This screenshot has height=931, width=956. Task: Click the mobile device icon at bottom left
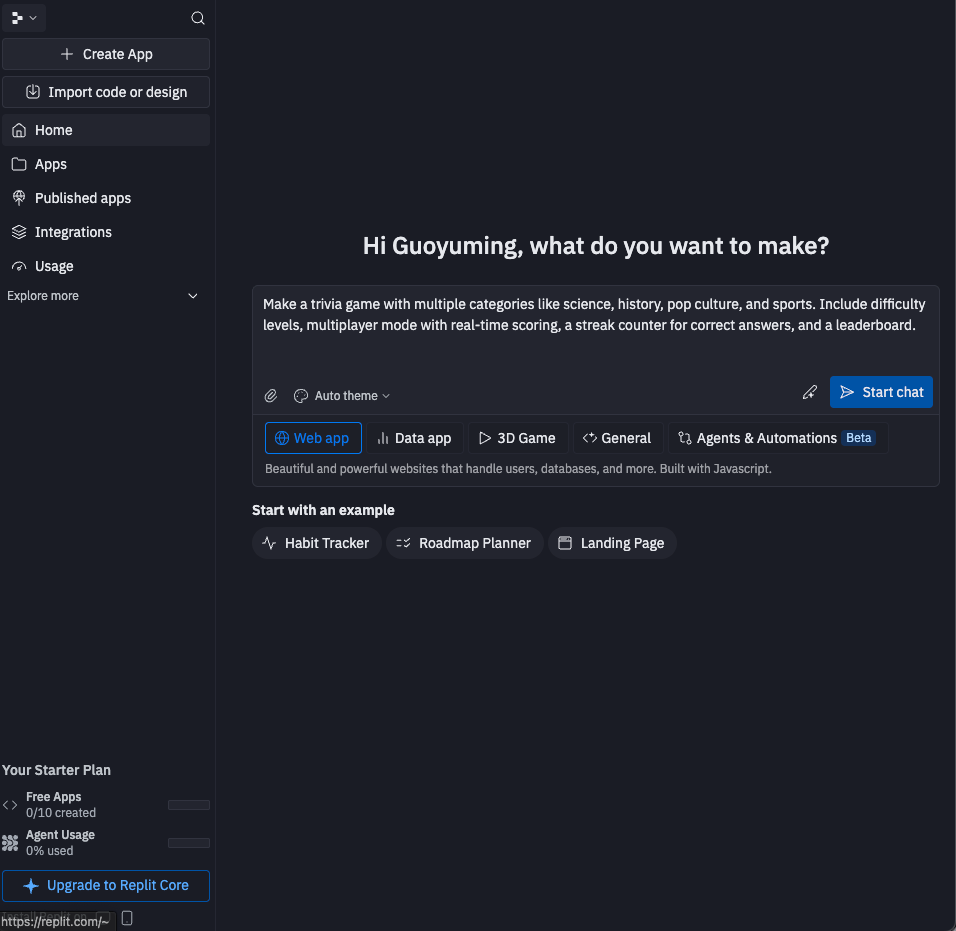click(127, 918)
